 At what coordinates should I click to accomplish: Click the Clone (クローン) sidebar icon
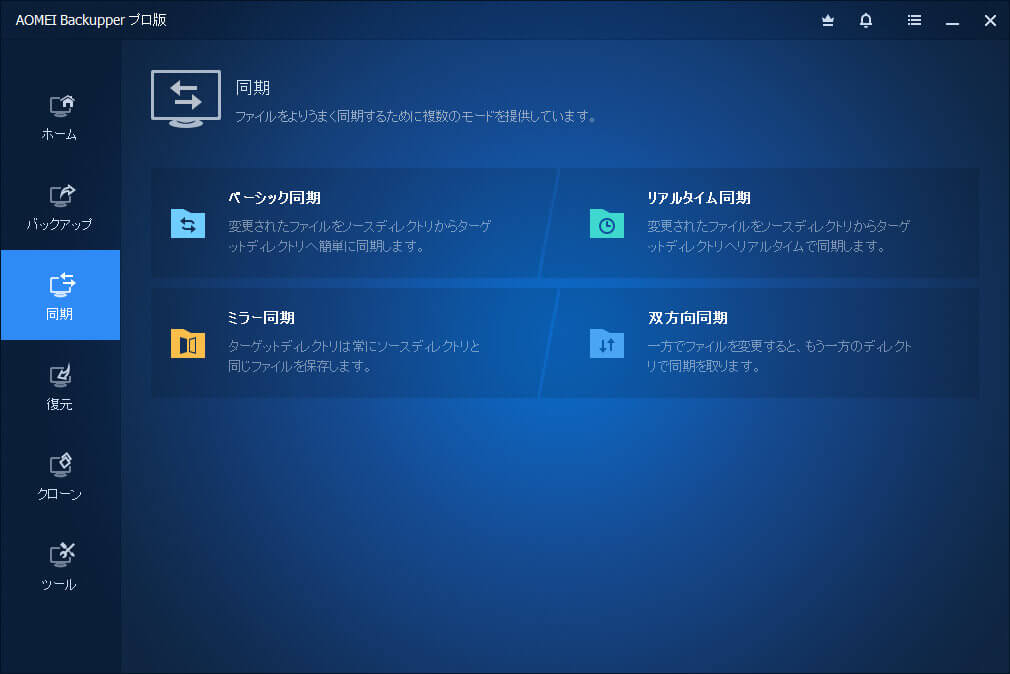(x=61, y=465)
